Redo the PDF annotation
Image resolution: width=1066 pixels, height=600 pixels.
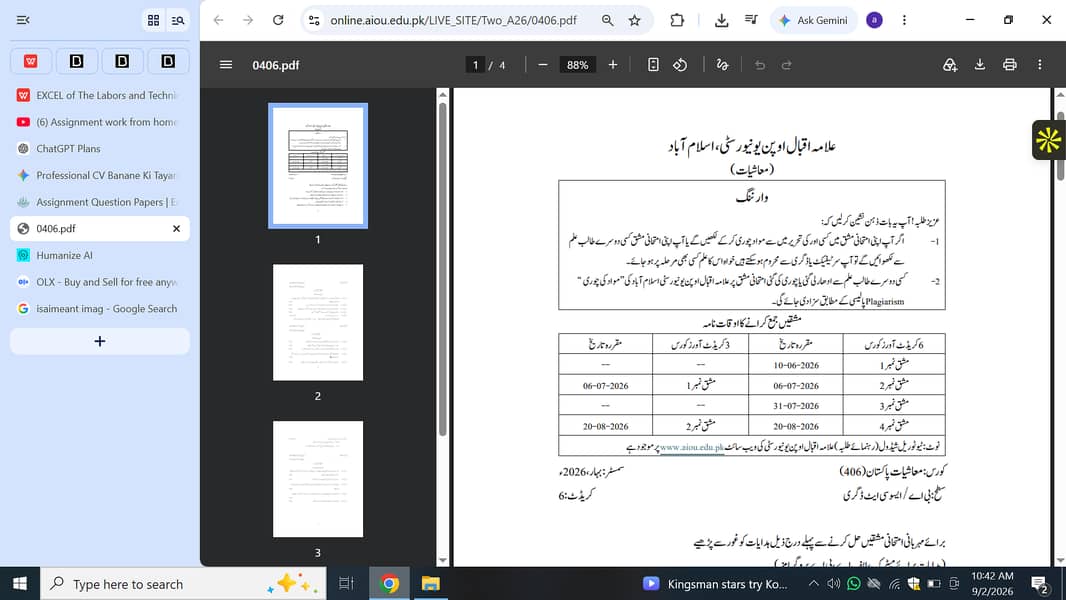787,65
